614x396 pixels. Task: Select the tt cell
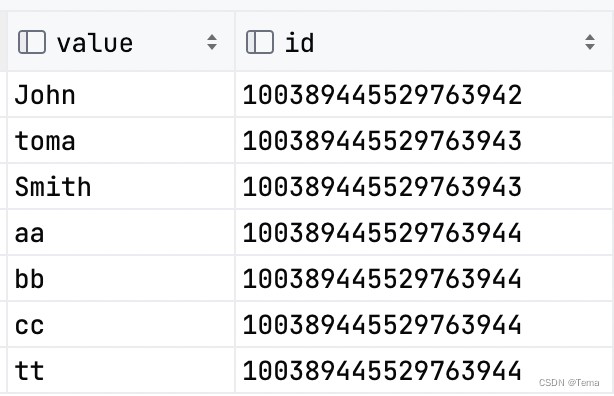click(121, 370)
